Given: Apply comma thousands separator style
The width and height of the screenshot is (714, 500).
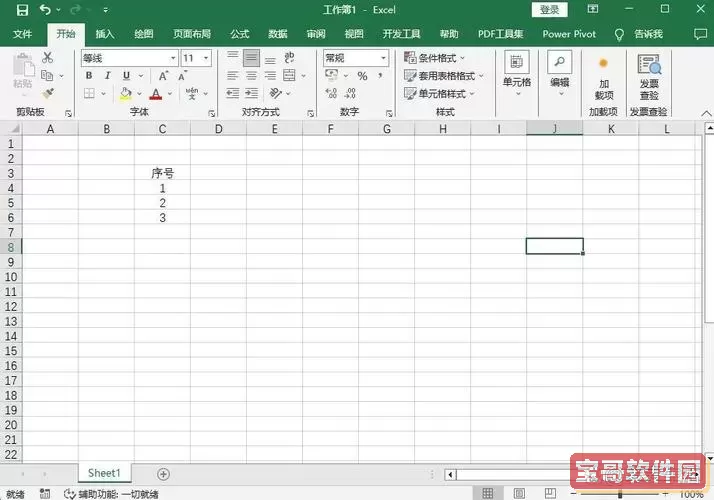Looking at the screenshot, I should click(380, 76).
